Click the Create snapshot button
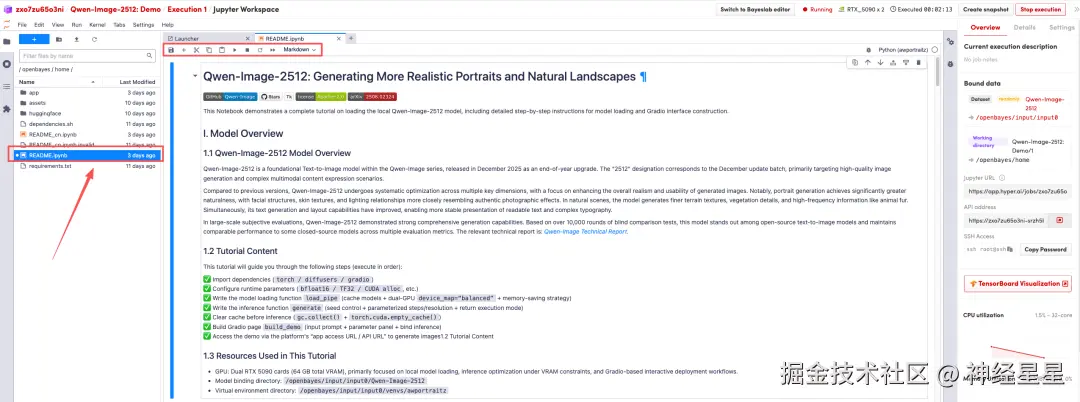The height and width of the screenshot is (402, 1080). pyautogui.click(x=986, y=10)
